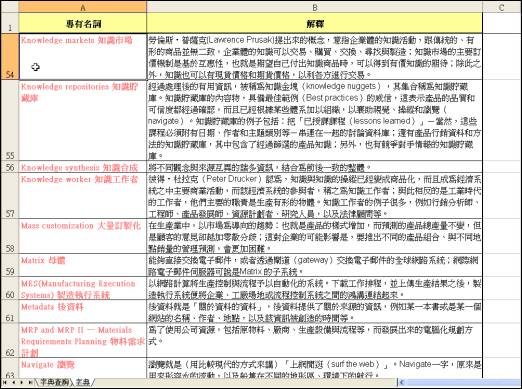Select explanation cell mentioning knowledge nuggets
This screenshot has height=389, width=522.
click(x=314, y=120)
